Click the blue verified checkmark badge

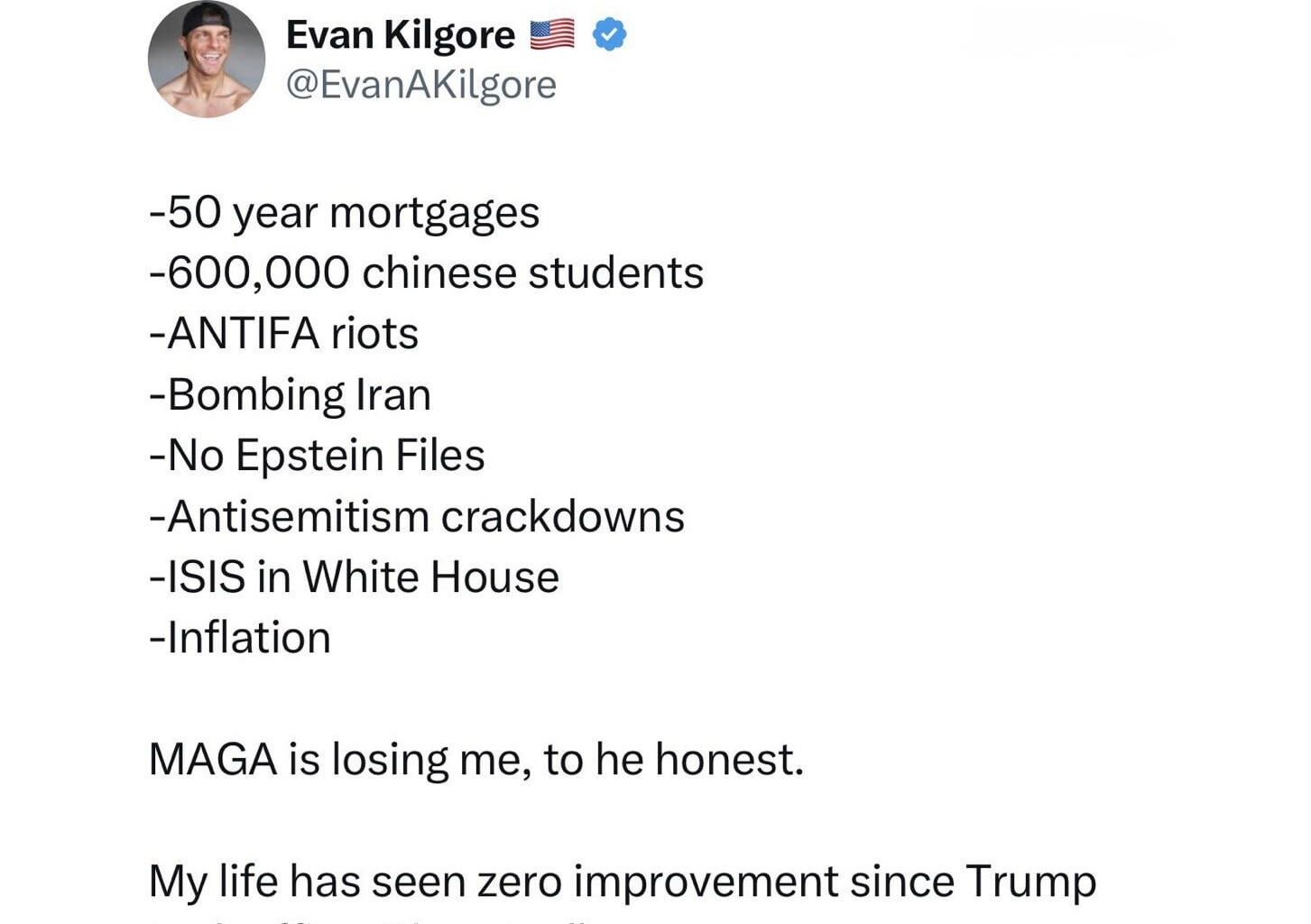[610, 35]
